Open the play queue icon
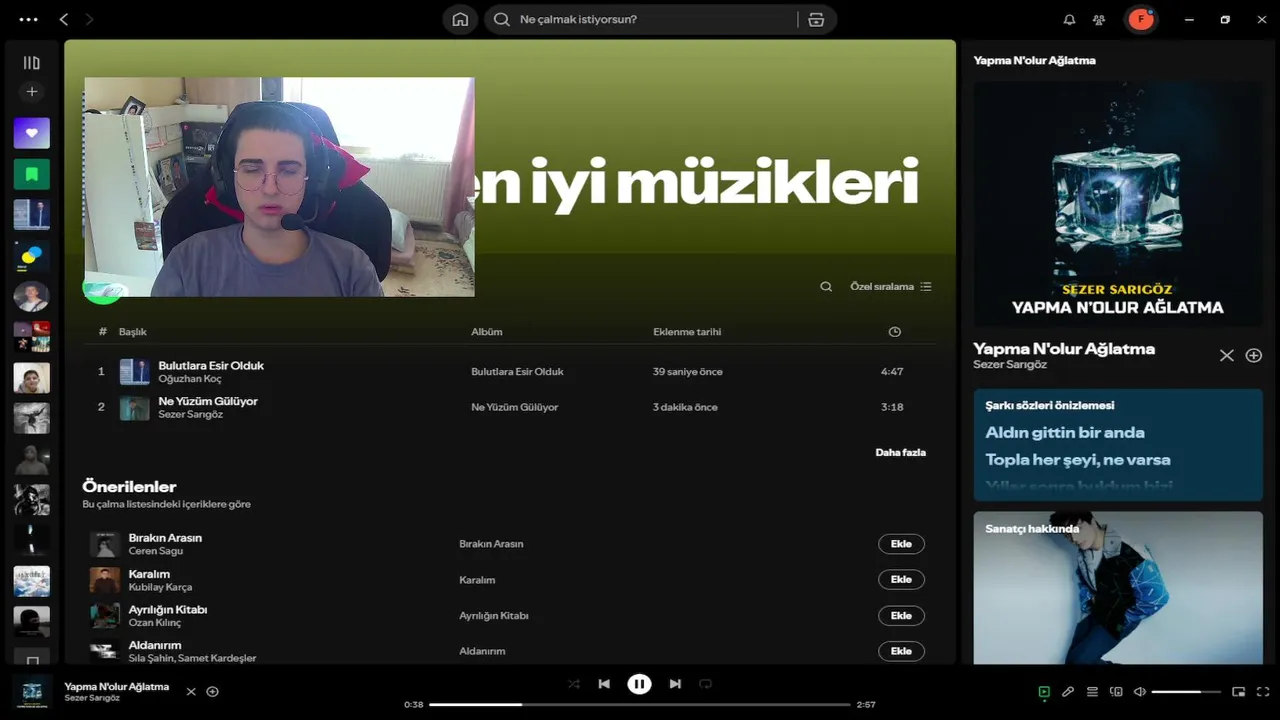The image size is (1280, 720). (x=1092, y=691)
